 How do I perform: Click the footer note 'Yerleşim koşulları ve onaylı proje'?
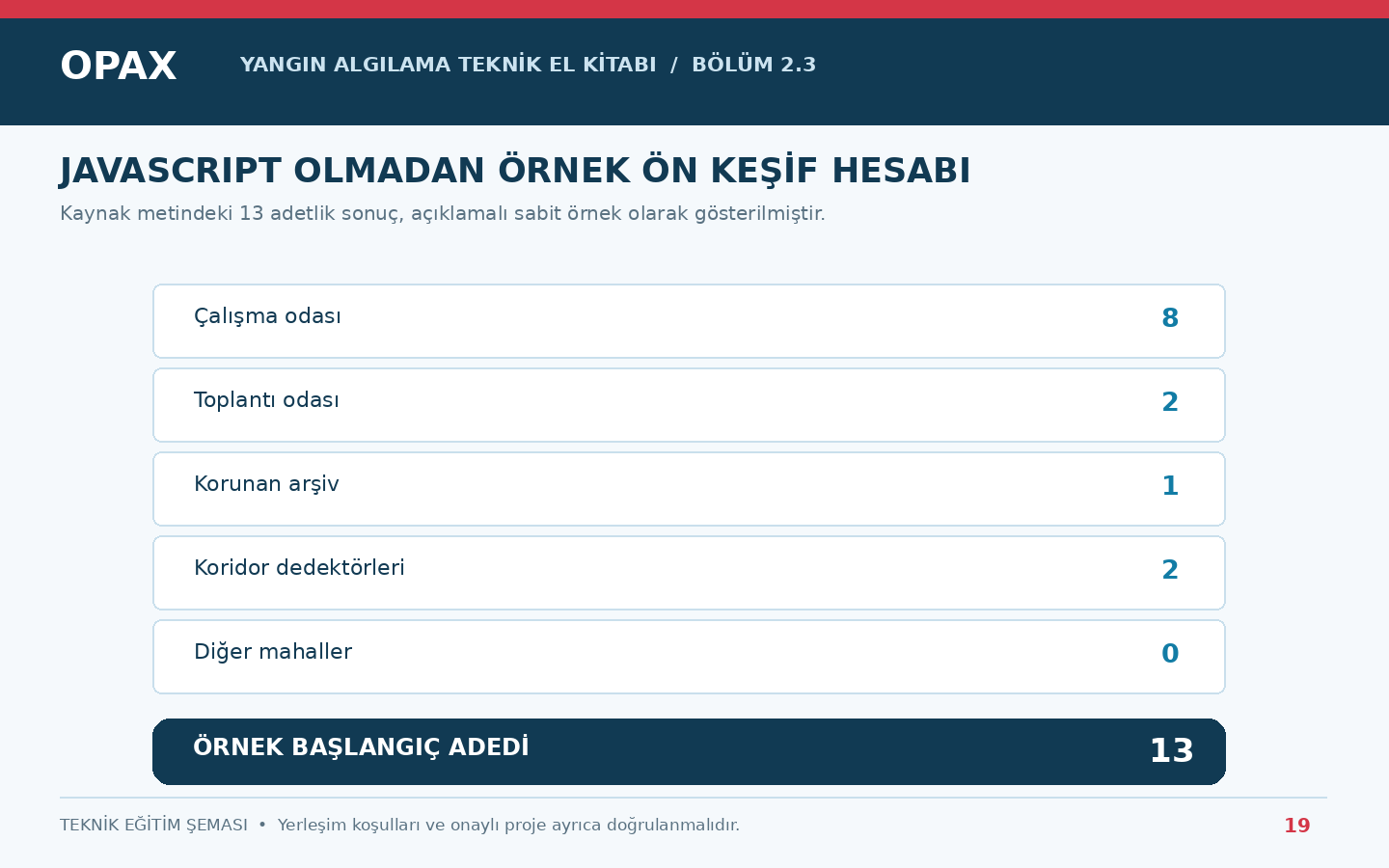click(x=413, y=826)
